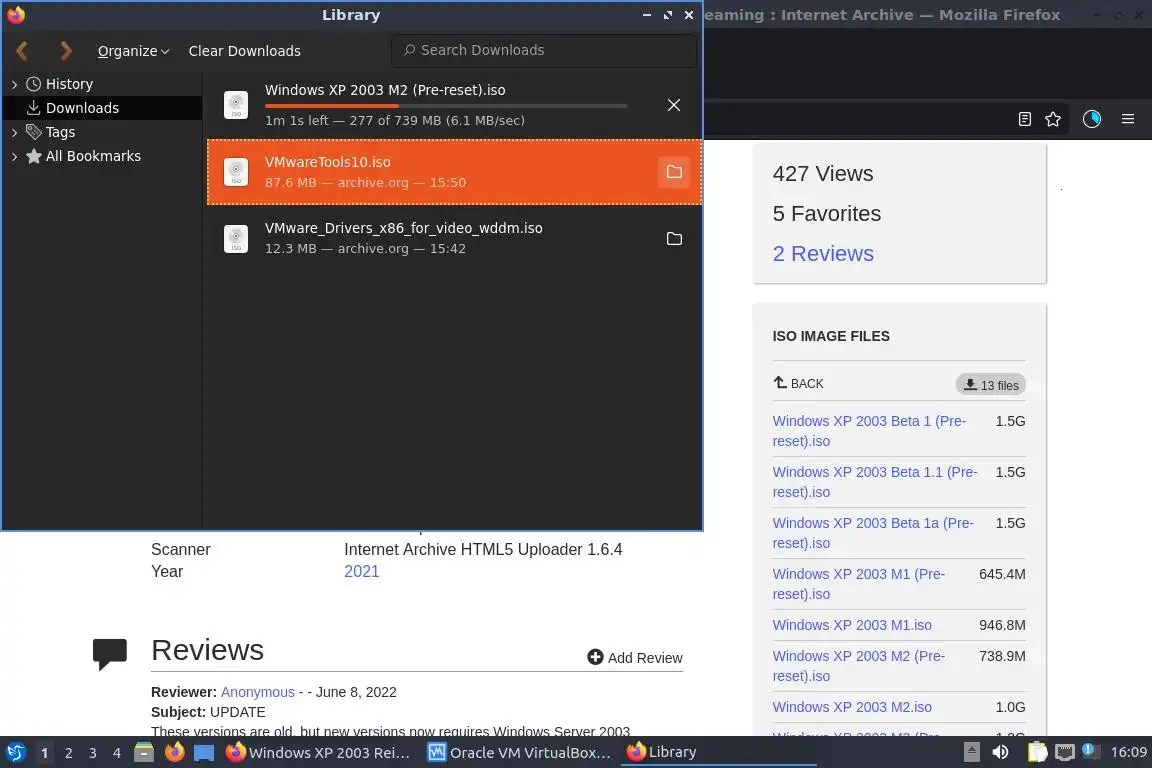
Task: Focus the Search Downloads field
Action: click(x=544, y=50)
